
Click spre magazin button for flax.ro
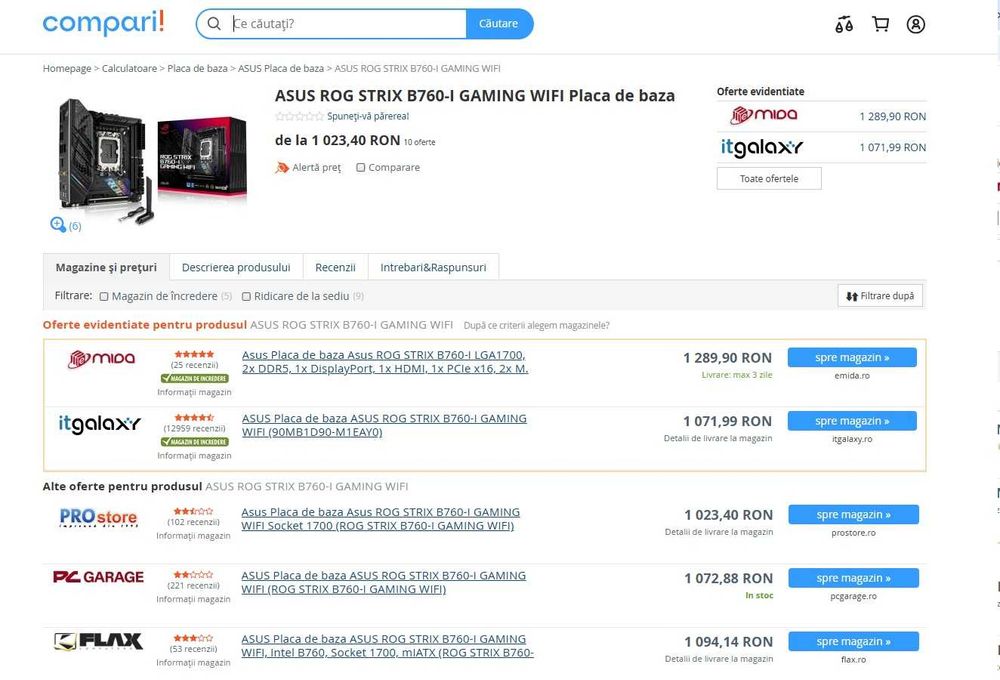(853, 642)
